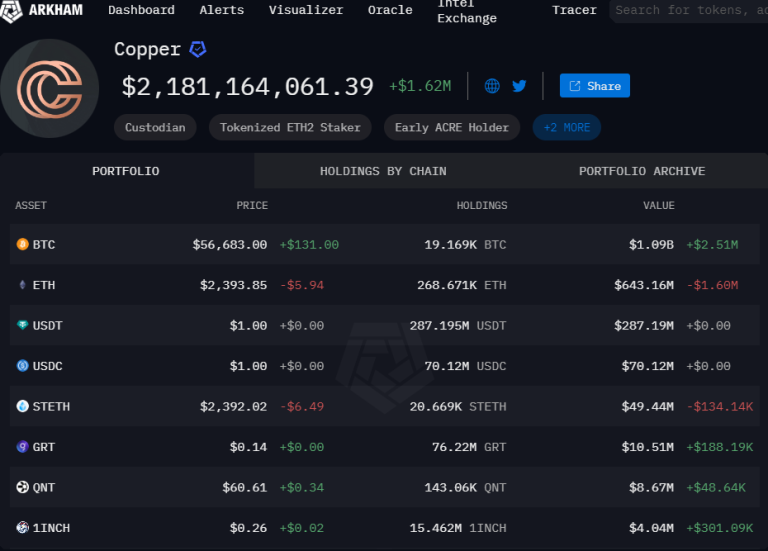Open Copper's website via globe icon
The height and width of the screenshot is (551, 768).
pyautogui.click(x=492, y=86)
